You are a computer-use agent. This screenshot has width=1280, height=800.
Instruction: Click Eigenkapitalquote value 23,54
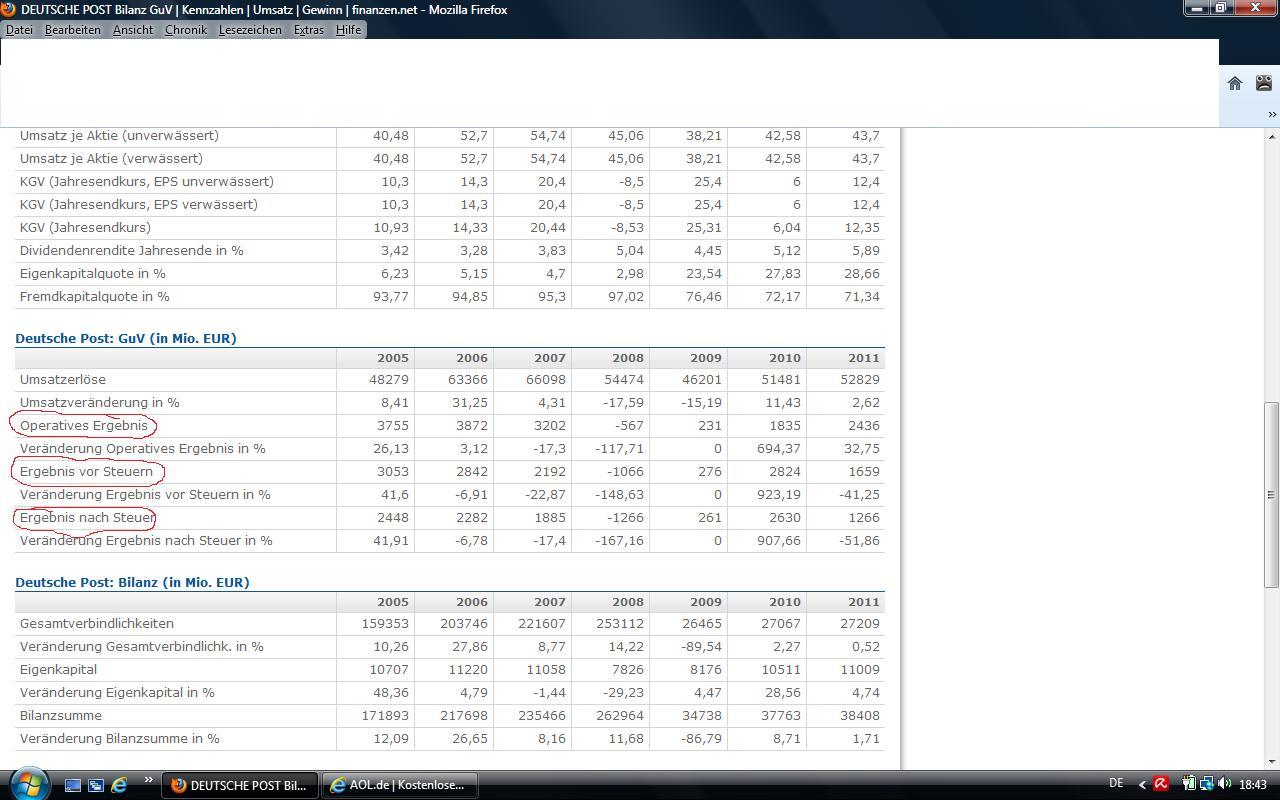[x=702, y=273]
